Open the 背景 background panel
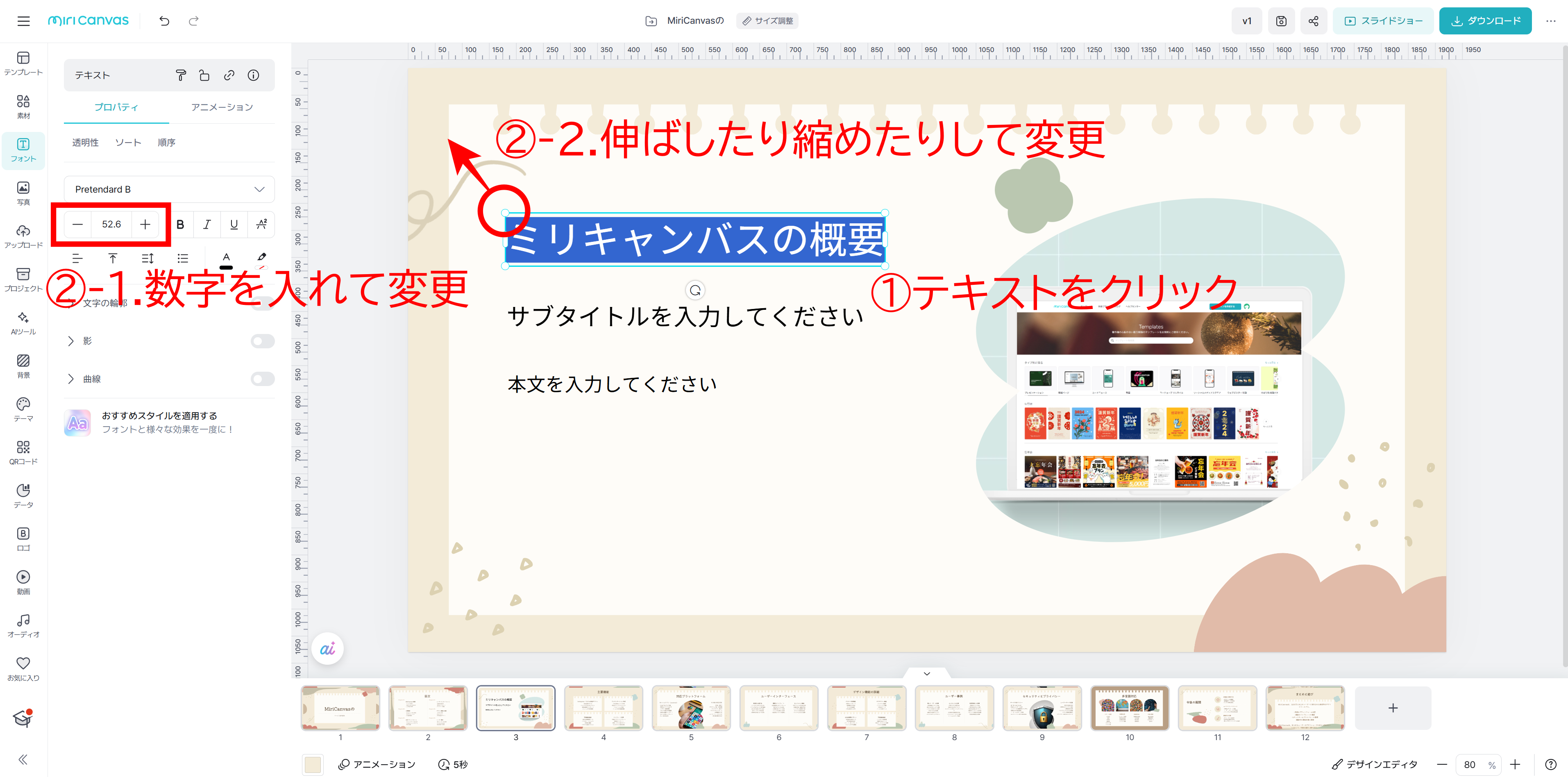Viewport: 1568px width, 777px height. pos(23,366)
